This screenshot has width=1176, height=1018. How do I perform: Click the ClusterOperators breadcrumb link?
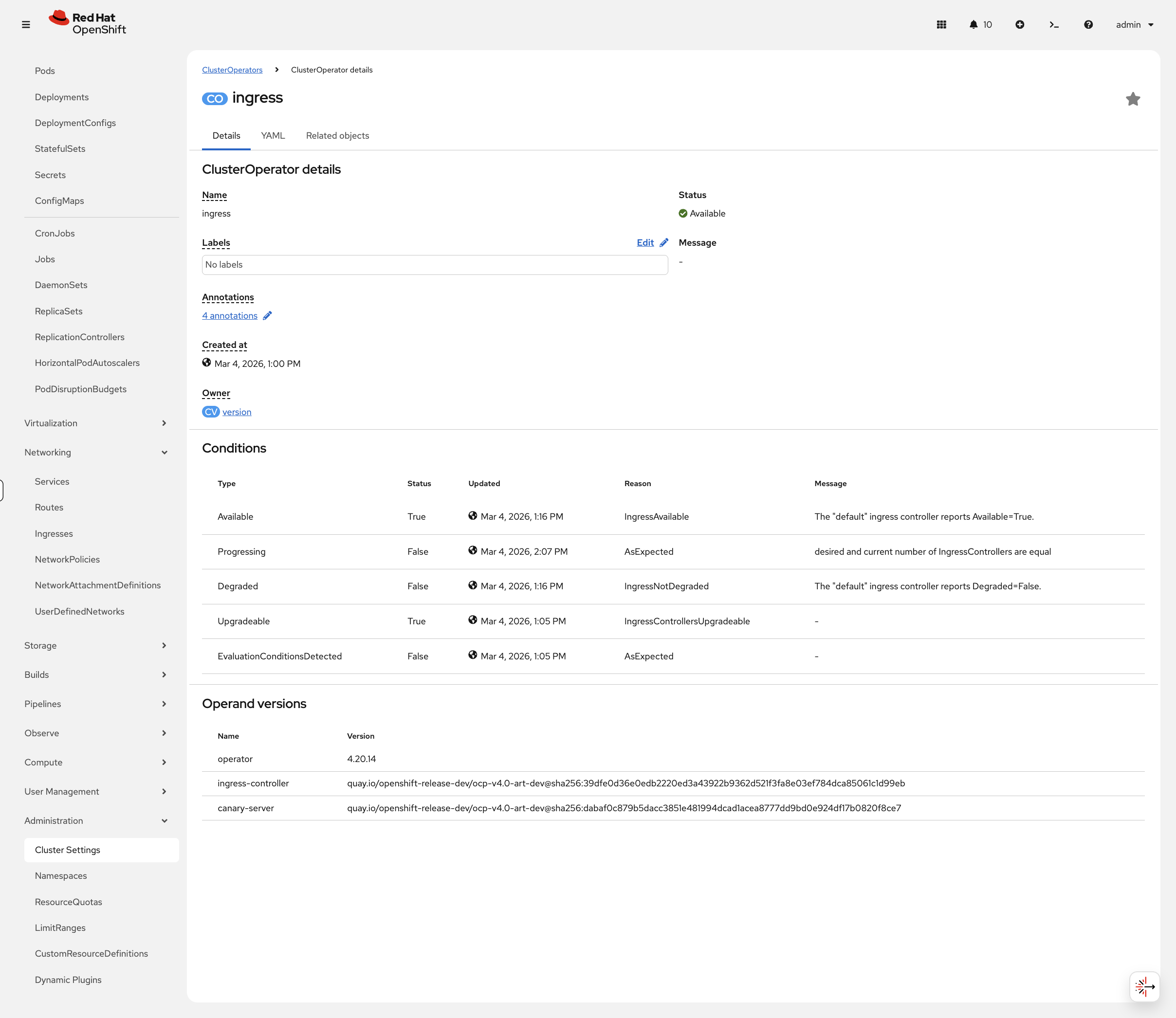(x=232, y=70)
